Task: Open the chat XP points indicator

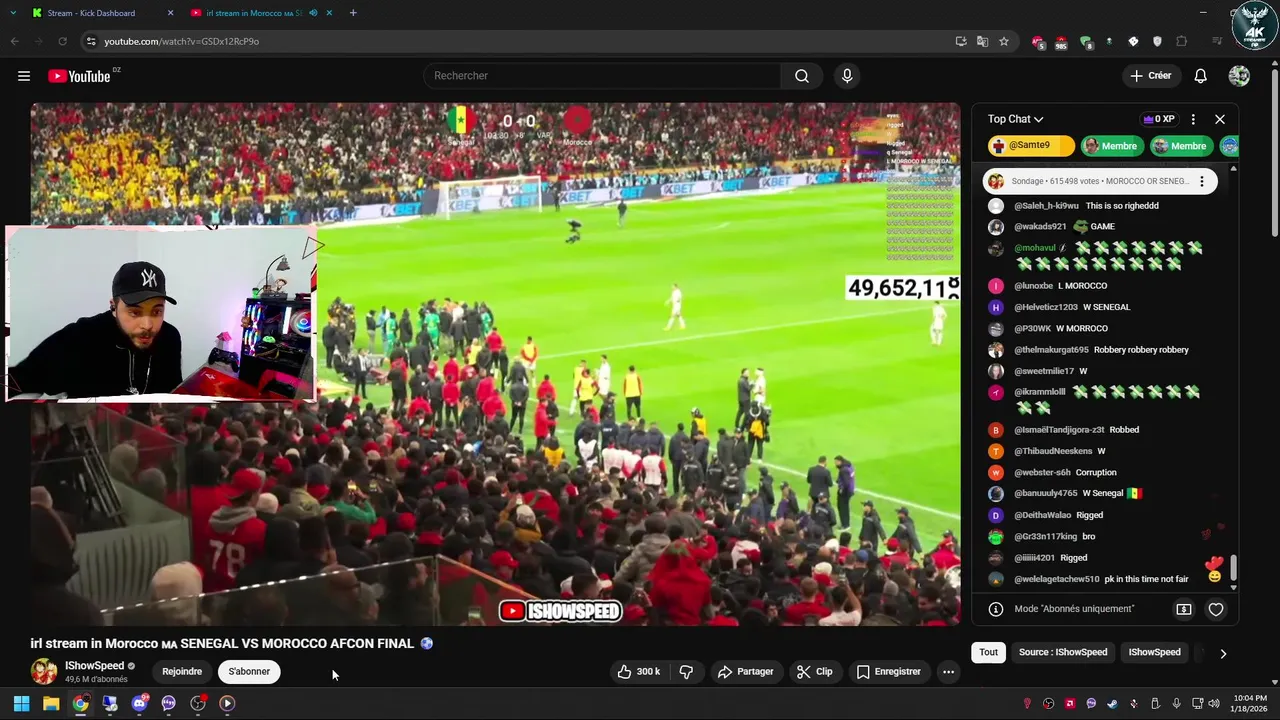Action: tap(1158, 119)
